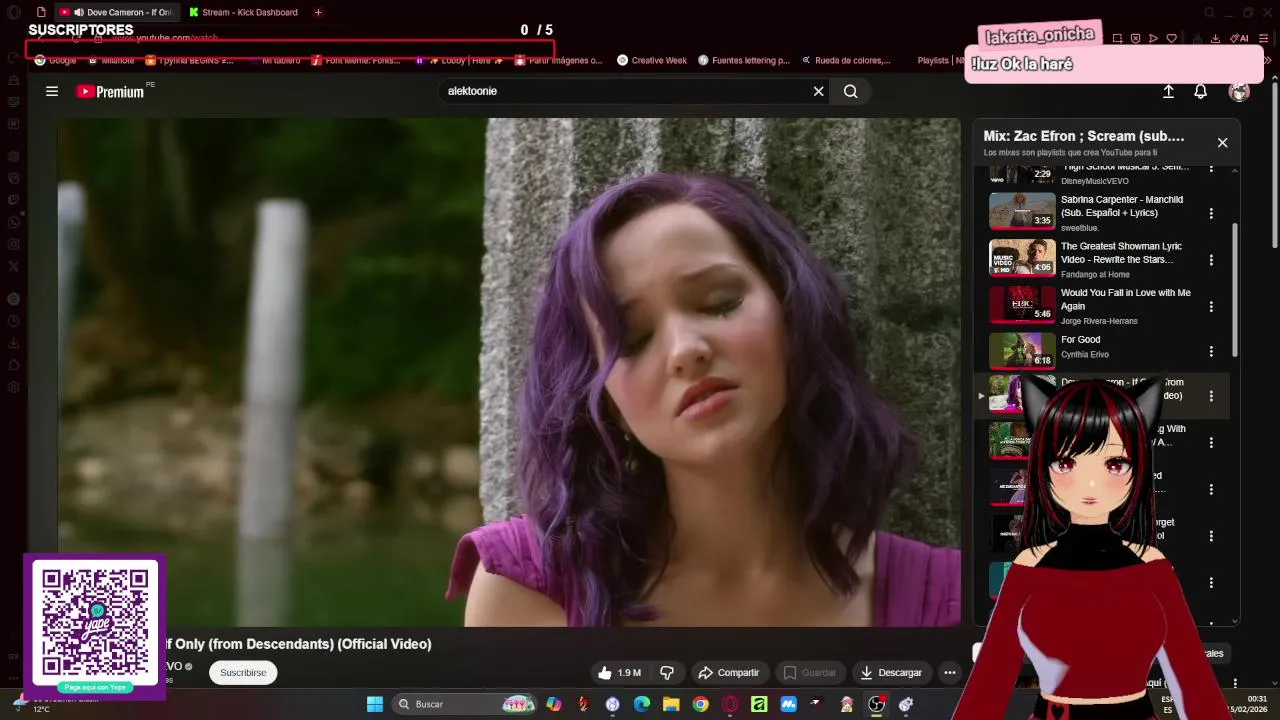Switch to Stream - Kick Dashboard tab
Viewport: 1280px width, 720px height.
[x=243, y=12]
